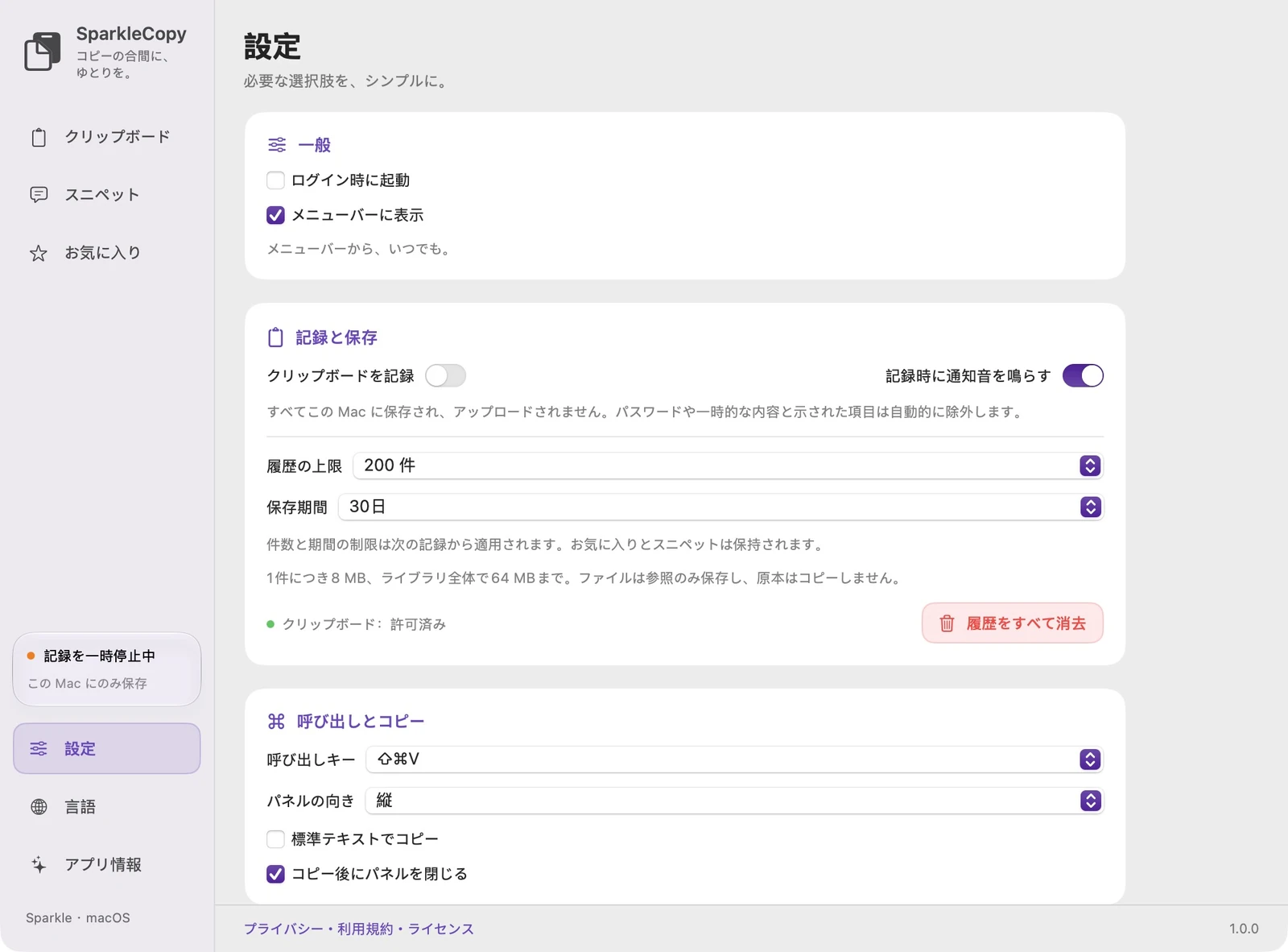Image resolution: width=1288 pixels, height=952 pixels.
Task: Click the 設定 page title
Action: 272,47
